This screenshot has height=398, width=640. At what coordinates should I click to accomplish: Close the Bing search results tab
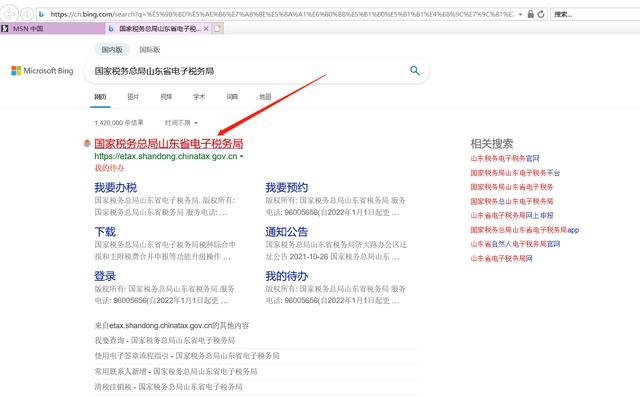[206, 29]
